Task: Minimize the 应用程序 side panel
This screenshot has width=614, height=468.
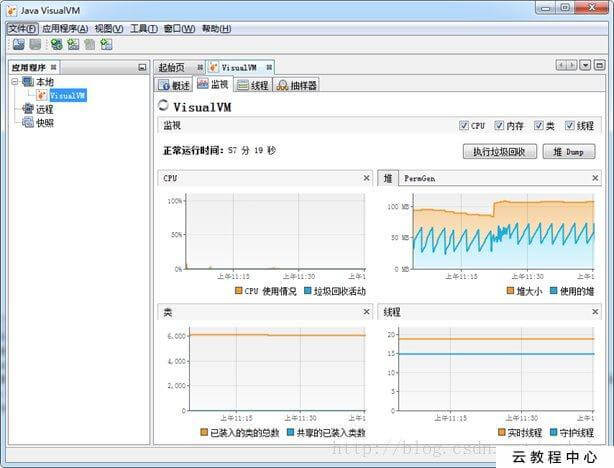Action: (x=142, y=68)
